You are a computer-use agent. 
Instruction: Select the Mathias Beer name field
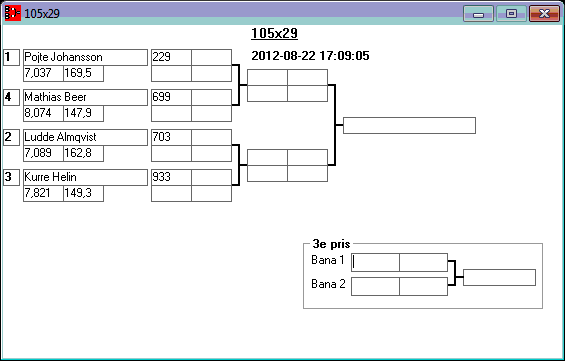click(85, 98)
